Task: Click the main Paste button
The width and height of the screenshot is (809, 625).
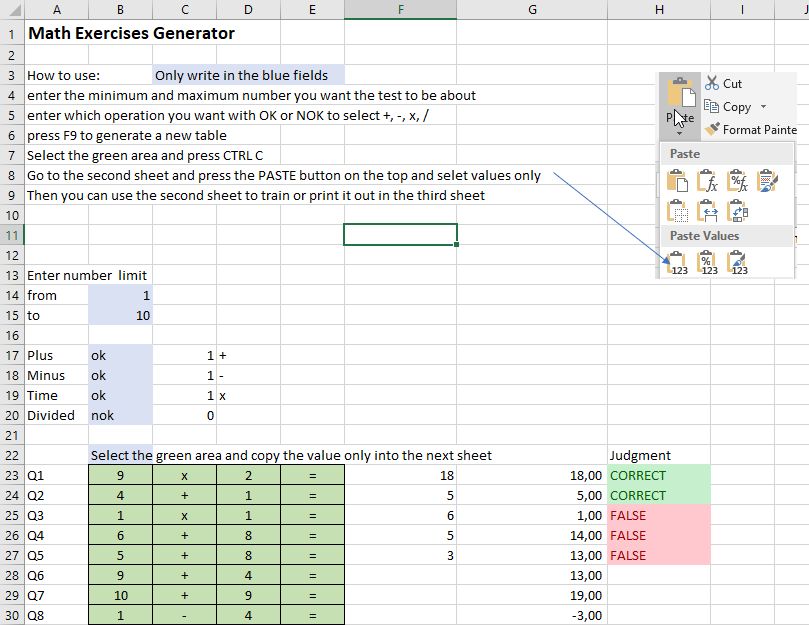Action: (680, 95)
